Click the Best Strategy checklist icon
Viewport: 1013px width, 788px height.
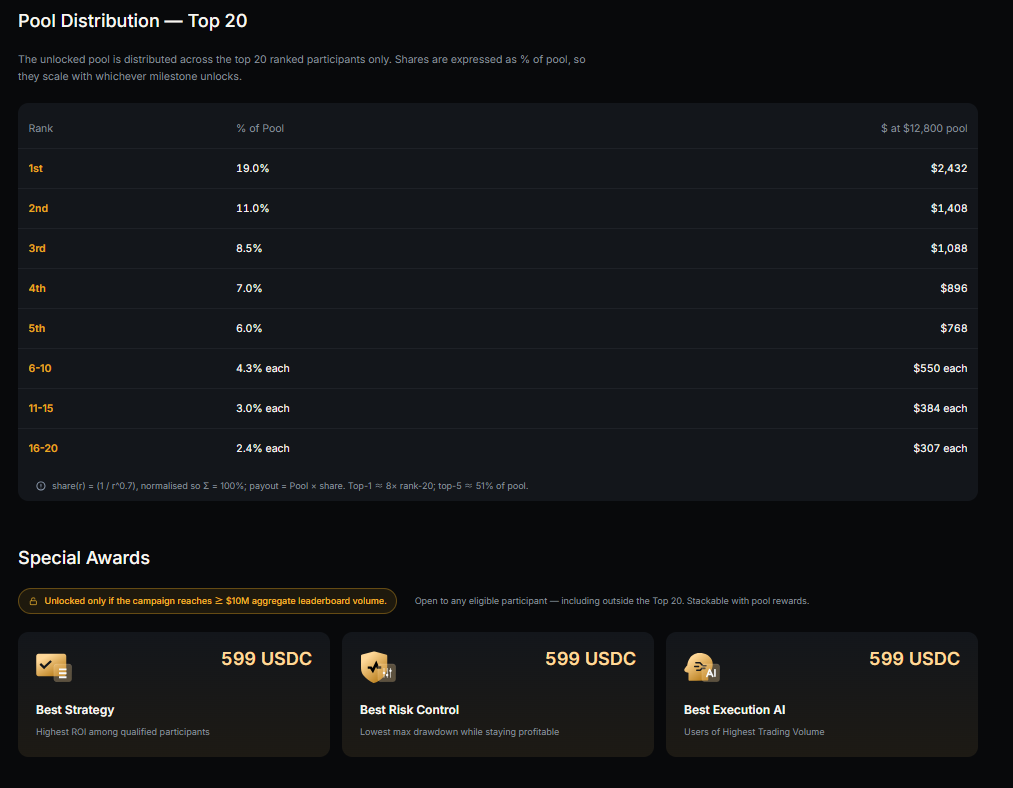click(54, 667)
